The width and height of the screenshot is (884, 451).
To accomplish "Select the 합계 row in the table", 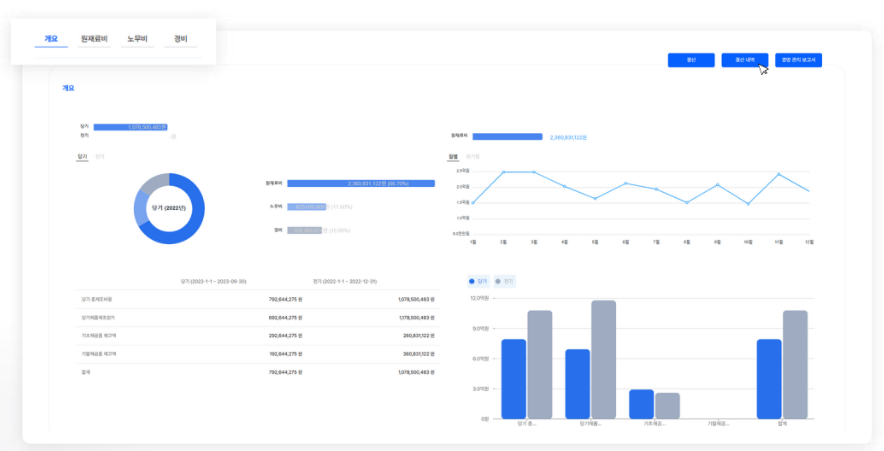I will [x=258, y=372].
